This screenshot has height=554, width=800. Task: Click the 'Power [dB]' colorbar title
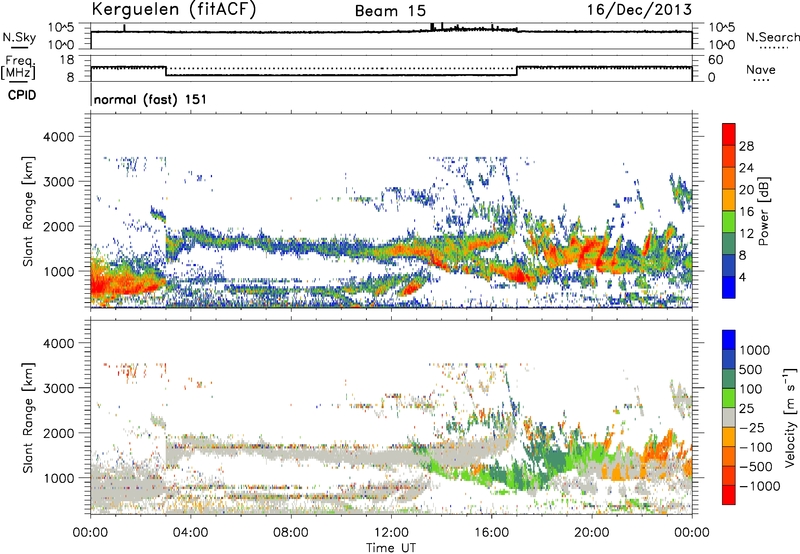[x=763, y=211]
